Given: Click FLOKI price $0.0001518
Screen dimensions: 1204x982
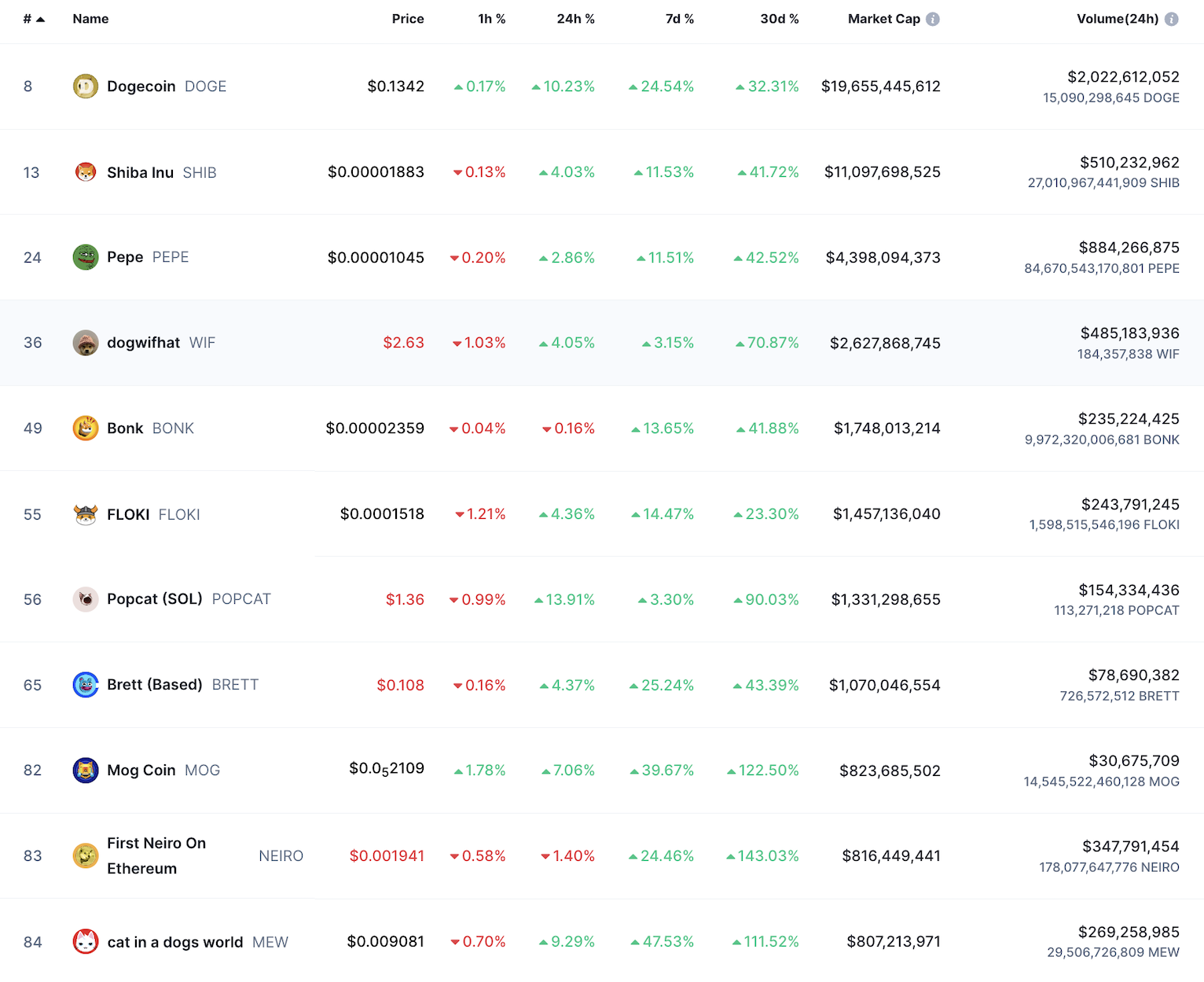Looking at the screenshot, I should 382,514.
